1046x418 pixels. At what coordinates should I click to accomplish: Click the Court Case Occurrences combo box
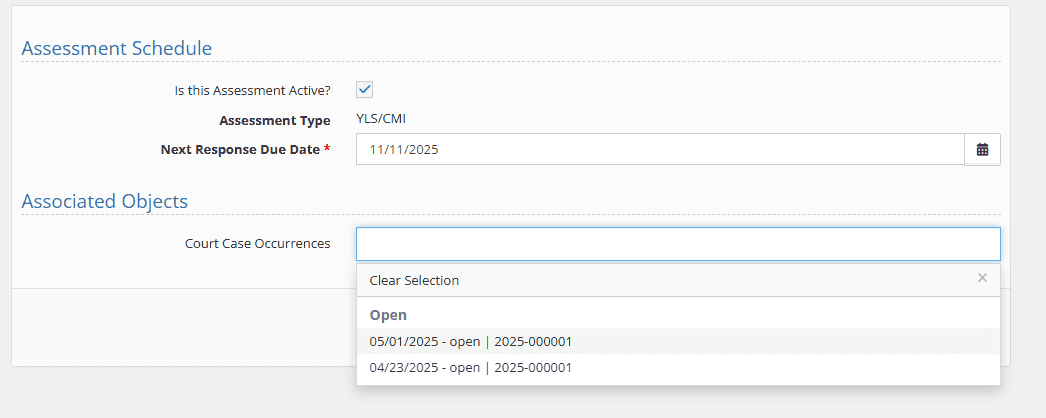pyautogui.click(x=677, y=244)
